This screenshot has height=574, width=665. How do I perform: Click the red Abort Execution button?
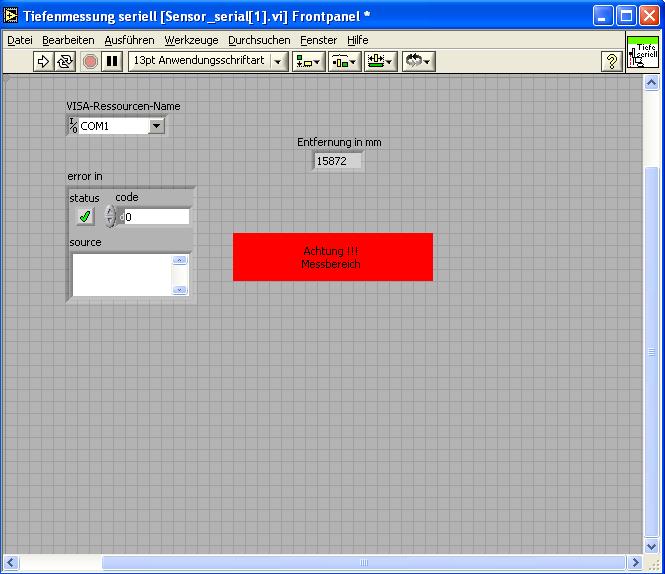tap(90, 62)
